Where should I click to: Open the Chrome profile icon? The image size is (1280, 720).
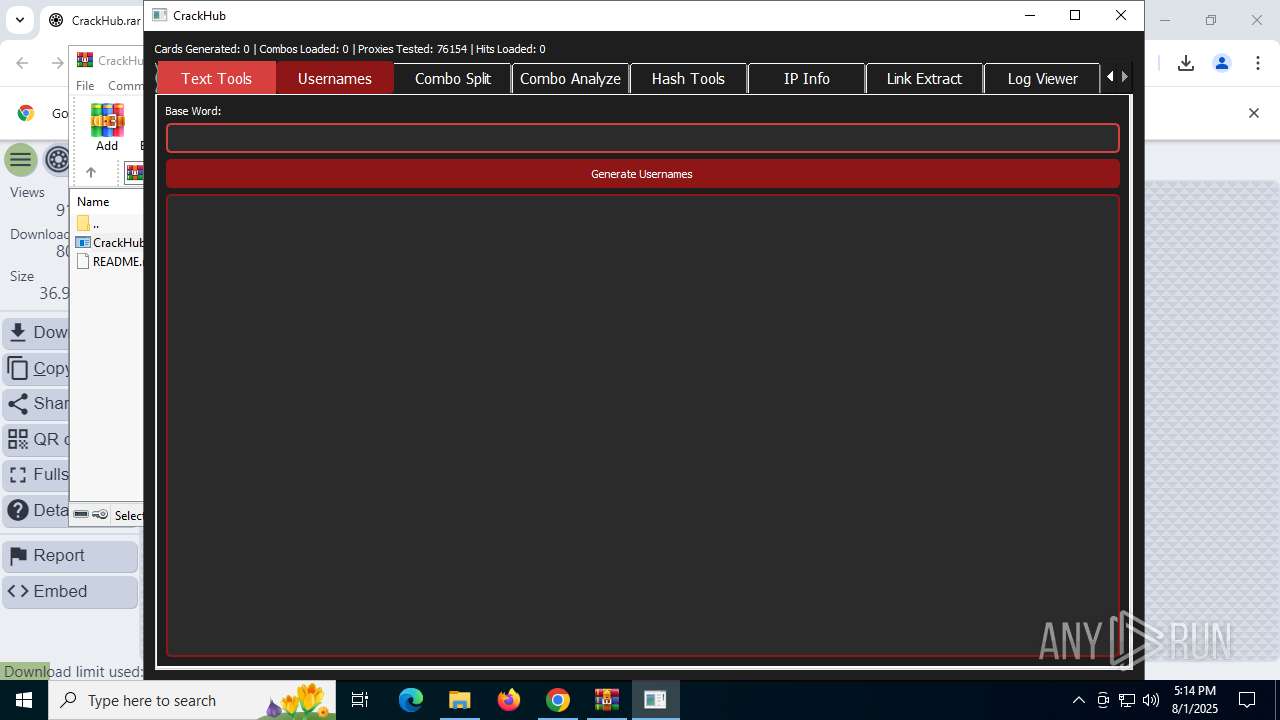click(1222, 63)
